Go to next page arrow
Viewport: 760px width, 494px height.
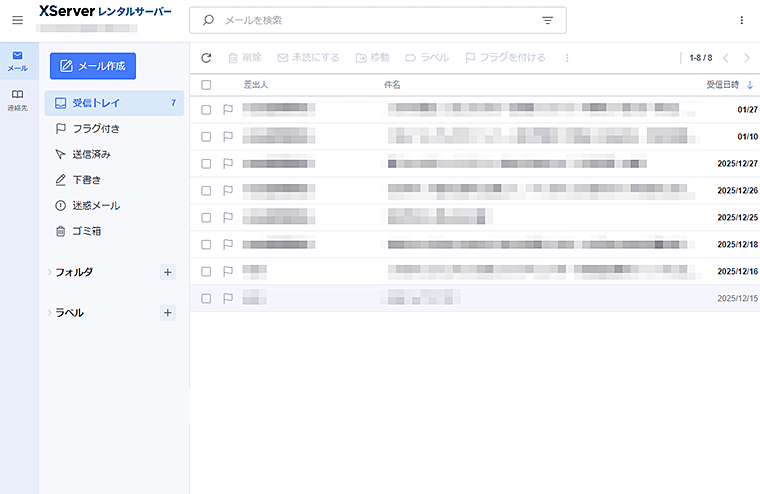coord(747,58)
